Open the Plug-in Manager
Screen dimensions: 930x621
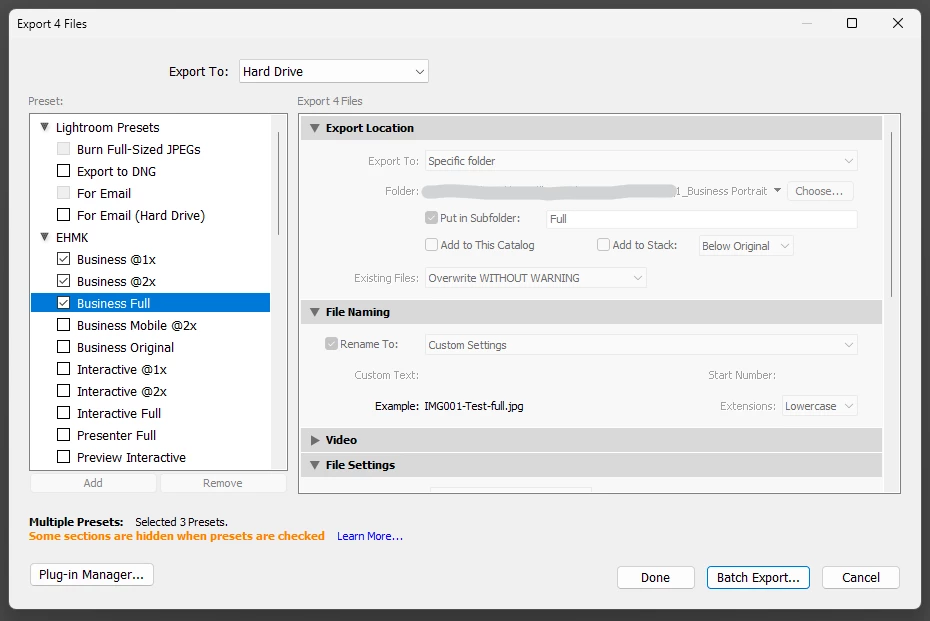92,575
